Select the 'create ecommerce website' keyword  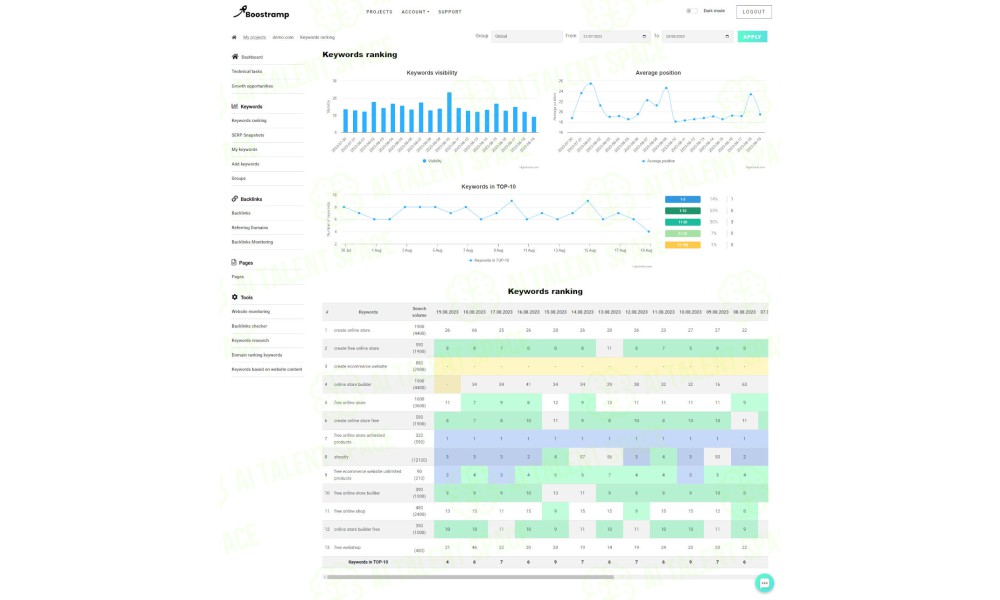click(360, 366)
